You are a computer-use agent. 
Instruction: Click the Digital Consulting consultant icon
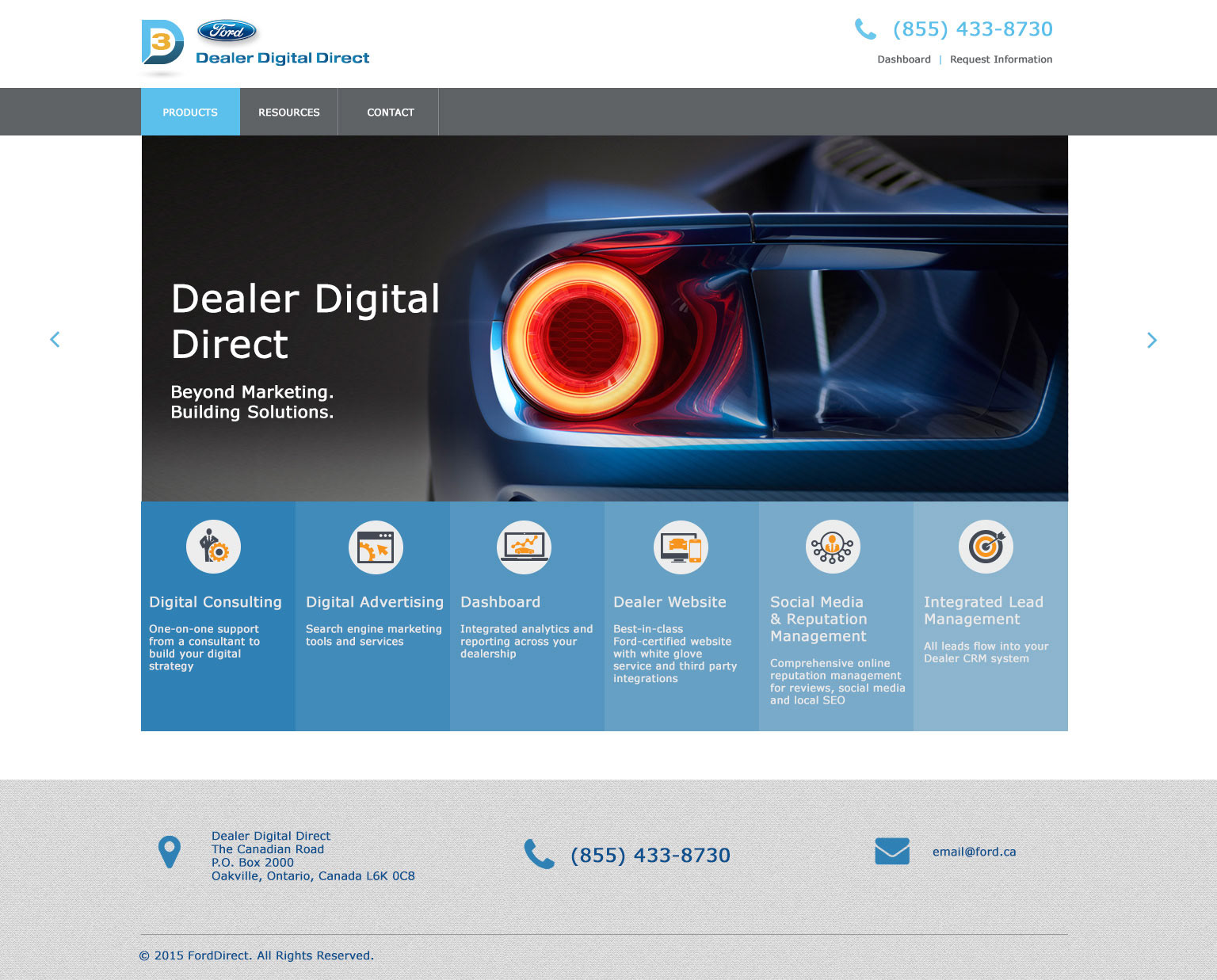tap(213, 547)
